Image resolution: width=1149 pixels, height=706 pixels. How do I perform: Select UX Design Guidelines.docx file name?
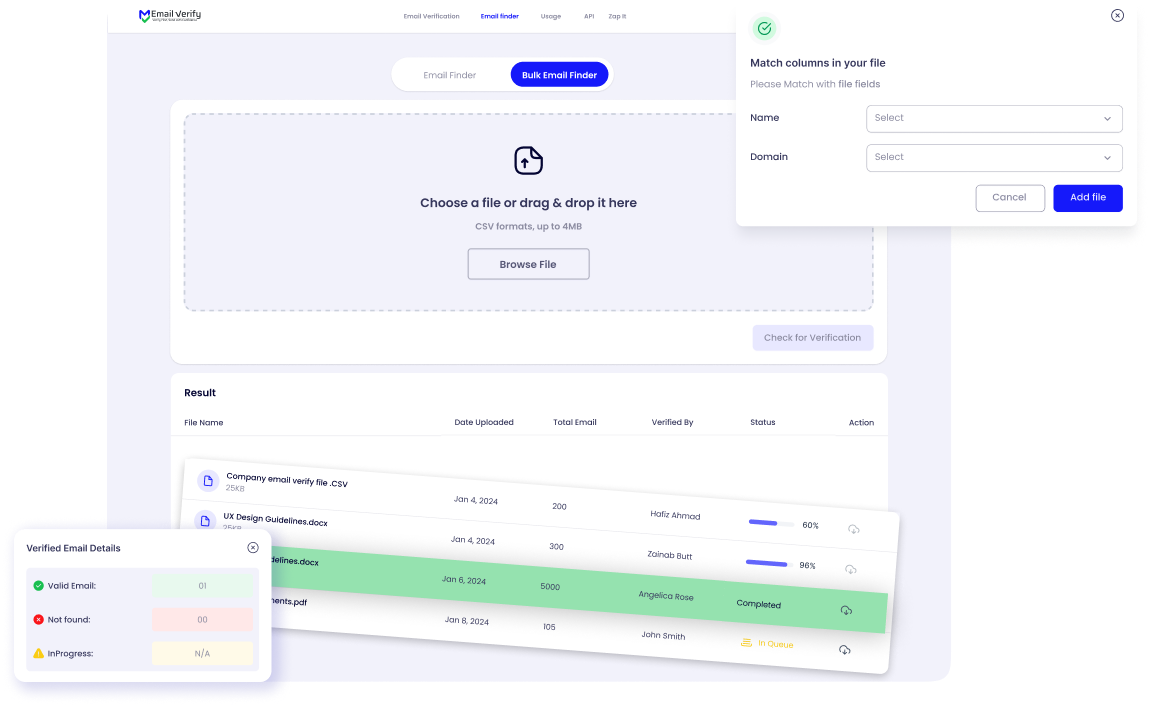coord(276,520)
